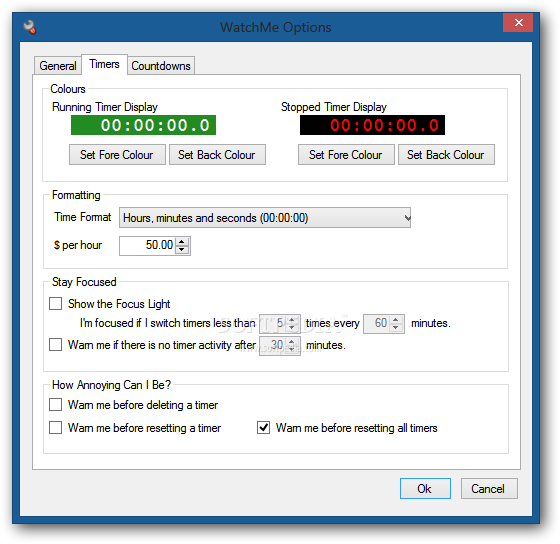Image resolution: width=560 pixels, height=544 pixels.
Task: Increase switch timers times count
Action: pyautogui.click(x=292, y=320)
